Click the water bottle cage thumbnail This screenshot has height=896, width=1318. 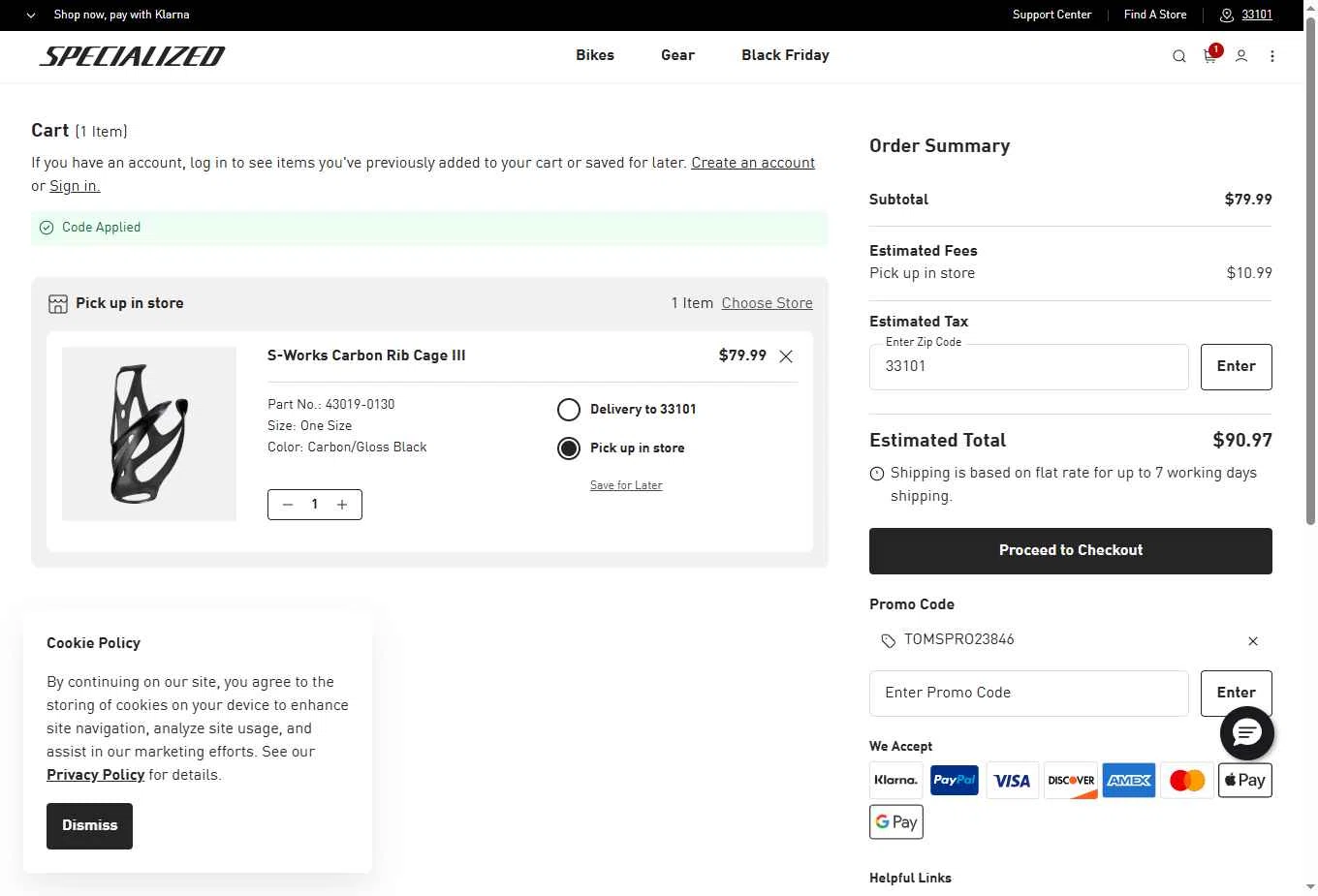click(149, 434)
